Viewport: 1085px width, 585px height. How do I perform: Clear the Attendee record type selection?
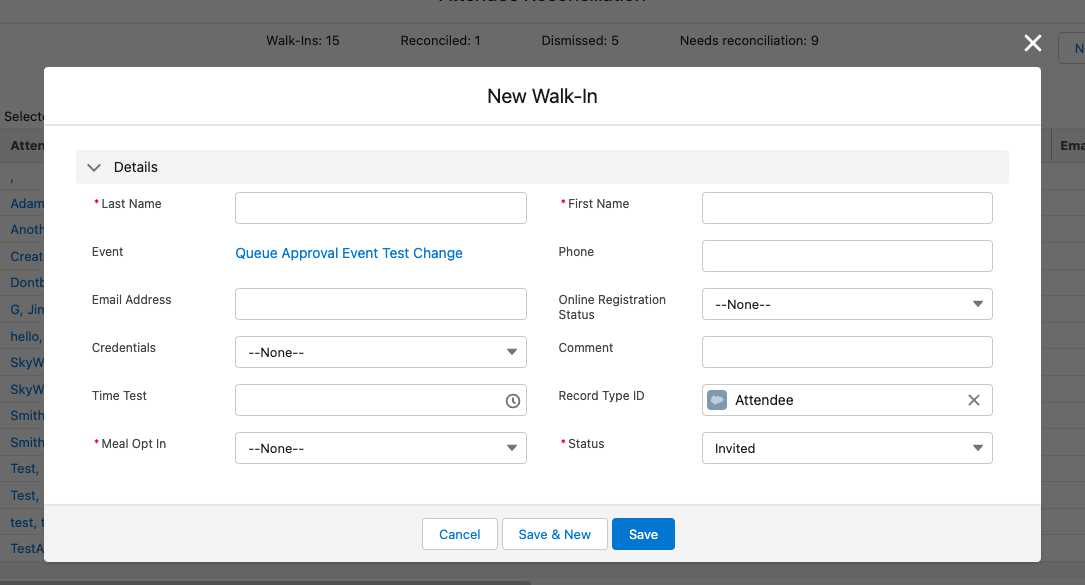pyautogui.click(x=973, y=400)
